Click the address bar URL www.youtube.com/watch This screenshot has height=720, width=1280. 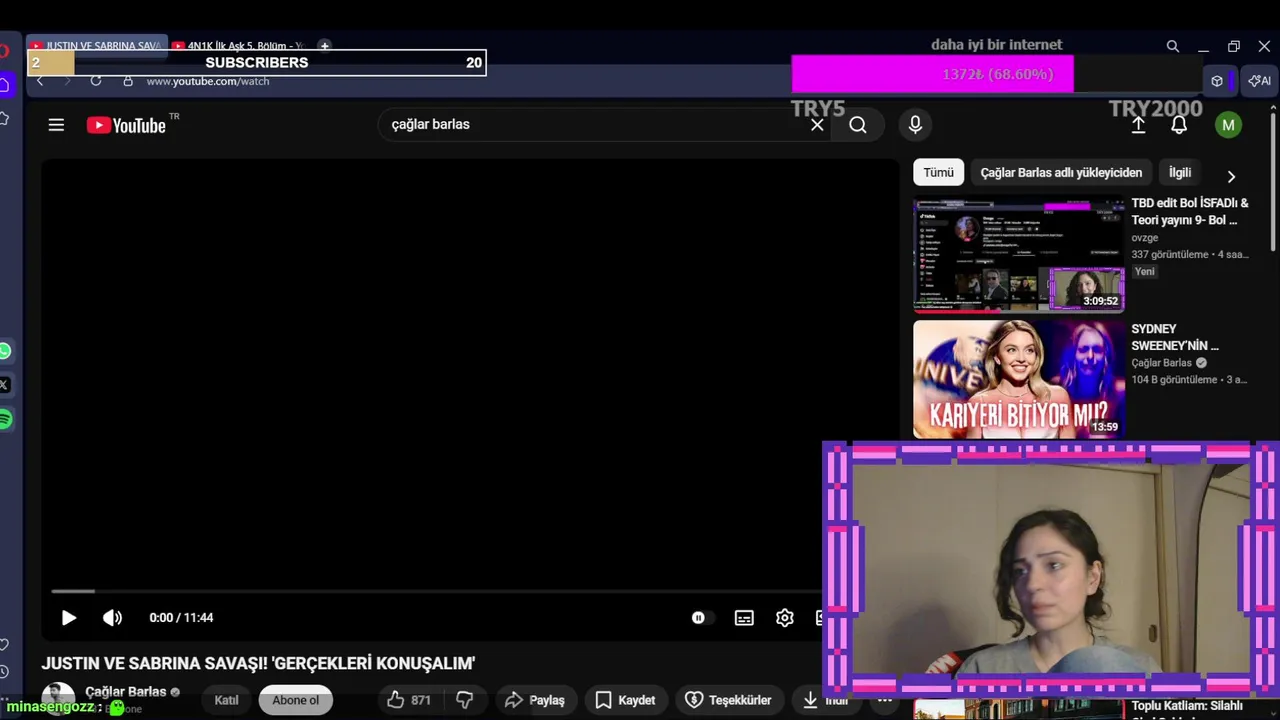[208, 81]
